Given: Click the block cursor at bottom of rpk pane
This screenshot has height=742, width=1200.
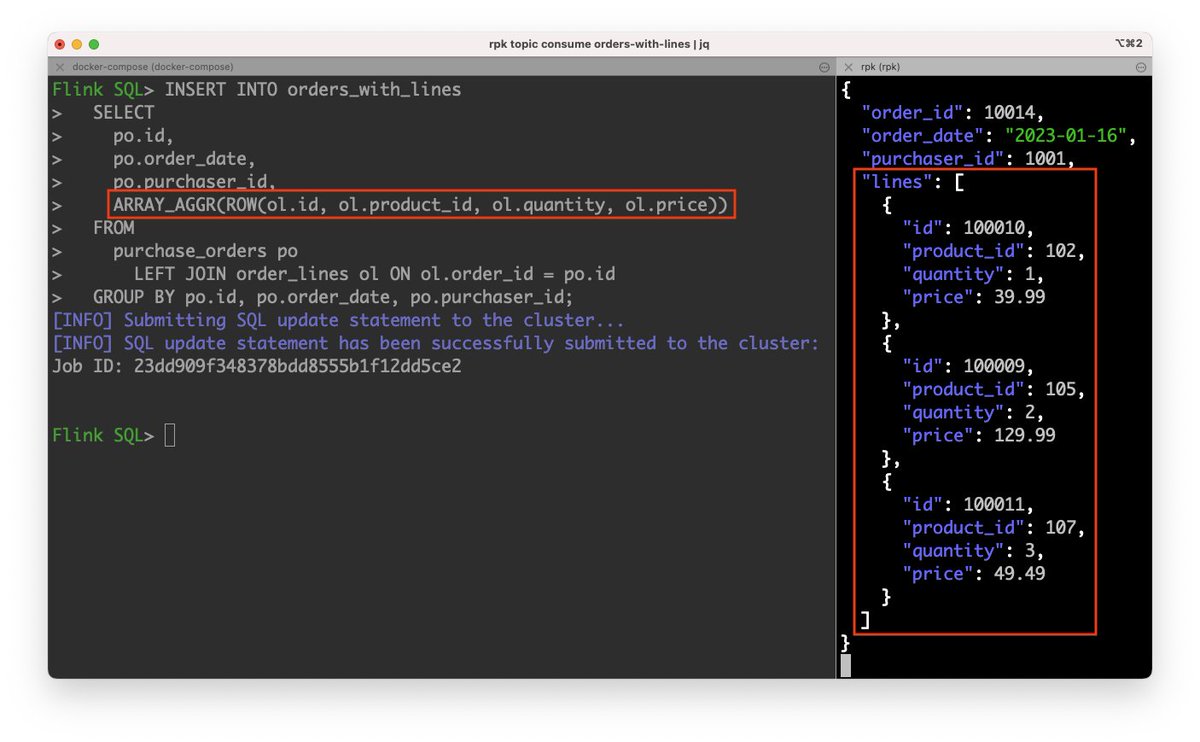Looking at the screenshot, I should tap(846, 666).
